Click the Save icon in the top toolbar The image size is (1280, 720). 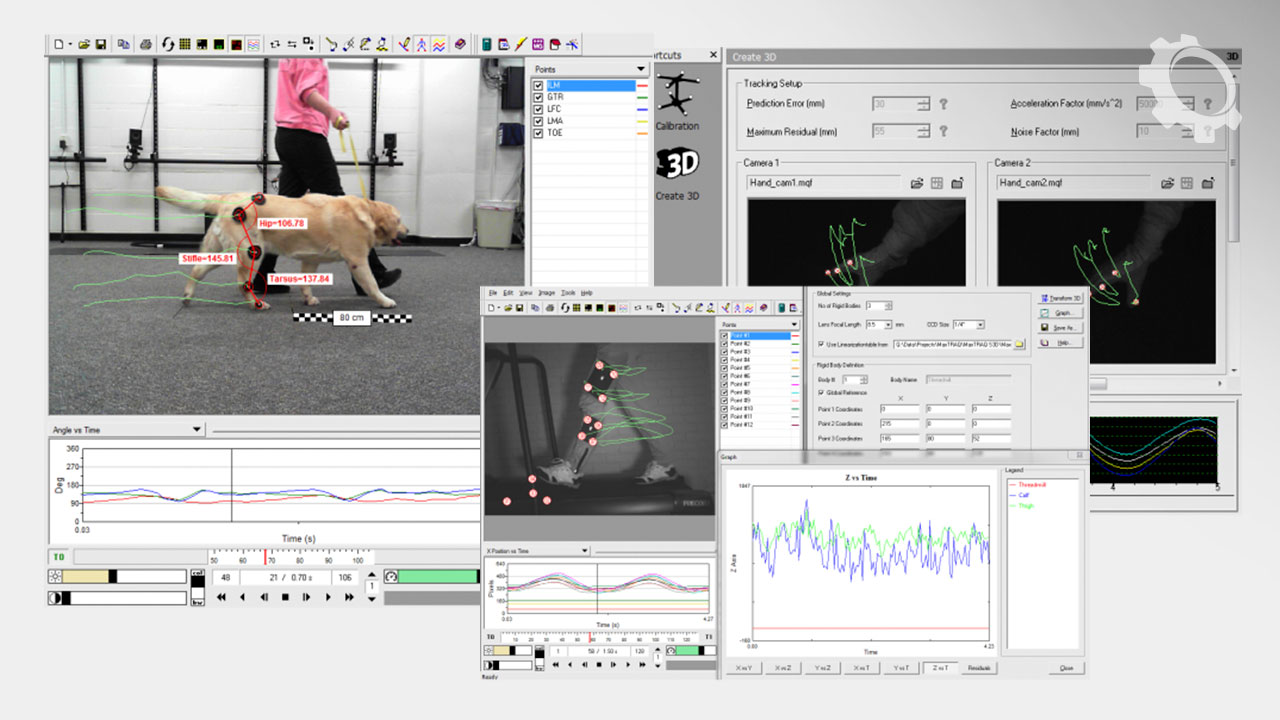(x=101, y=45)
